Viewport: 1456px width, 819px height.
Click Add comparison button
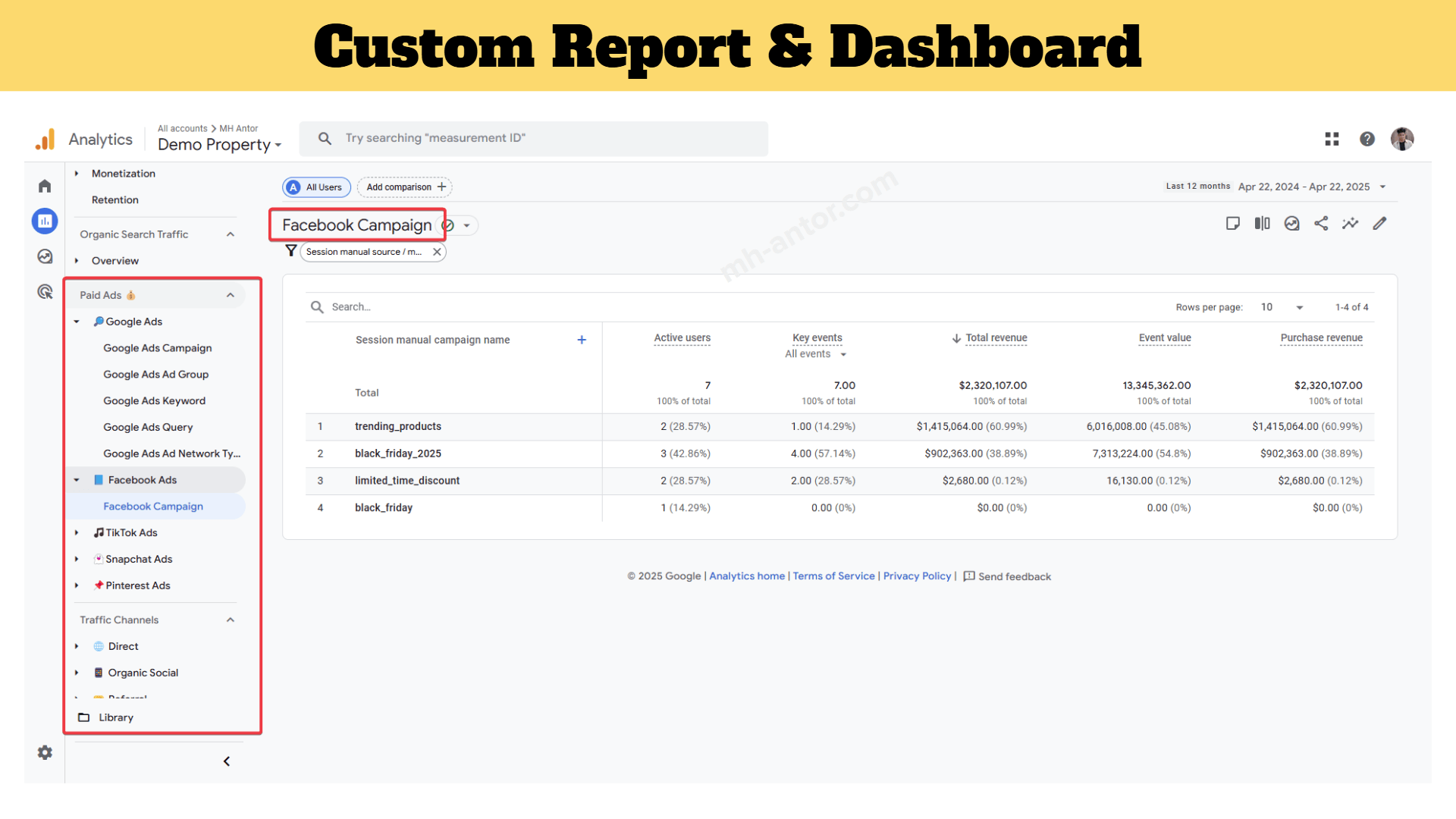(x=405, y=187)
